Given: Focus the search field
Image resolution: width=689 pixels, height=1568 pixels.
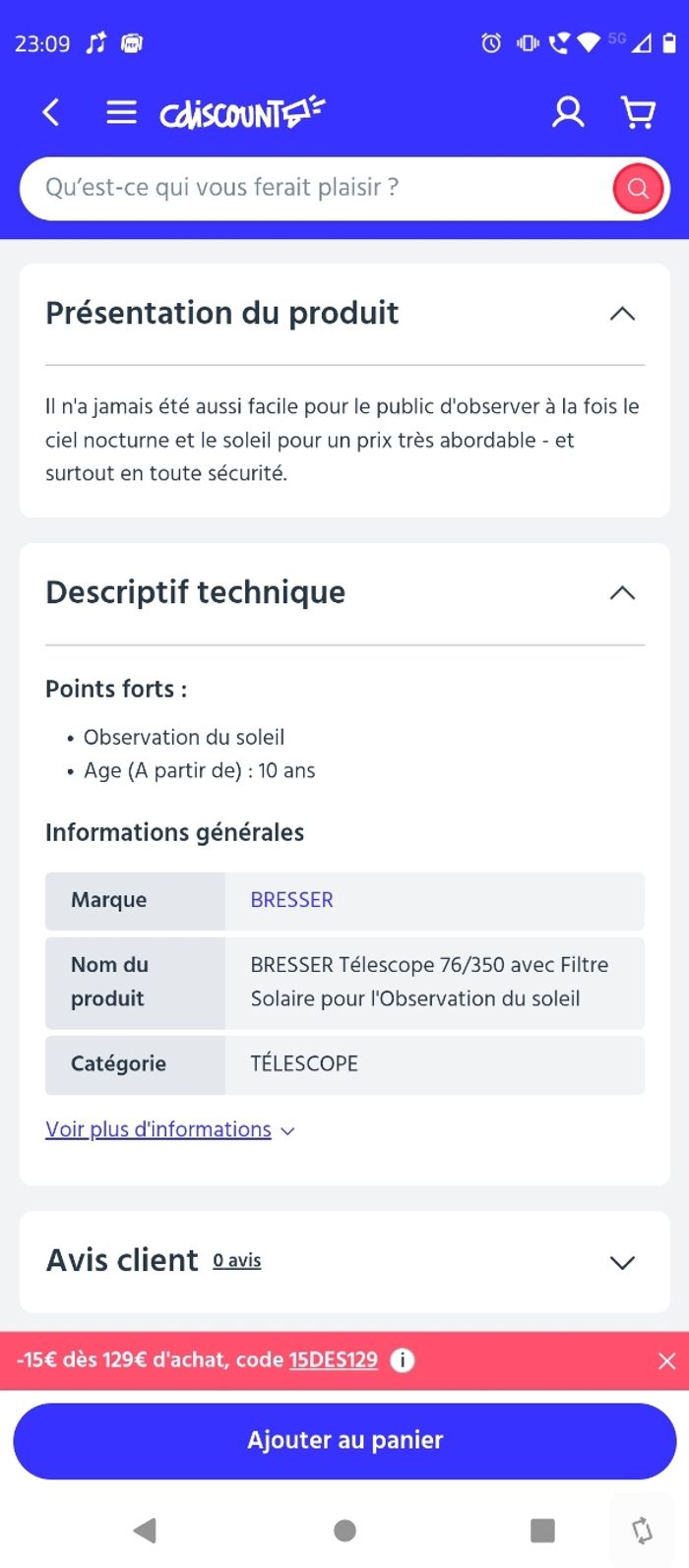Looking at the screenshot, I should (315, 188).
